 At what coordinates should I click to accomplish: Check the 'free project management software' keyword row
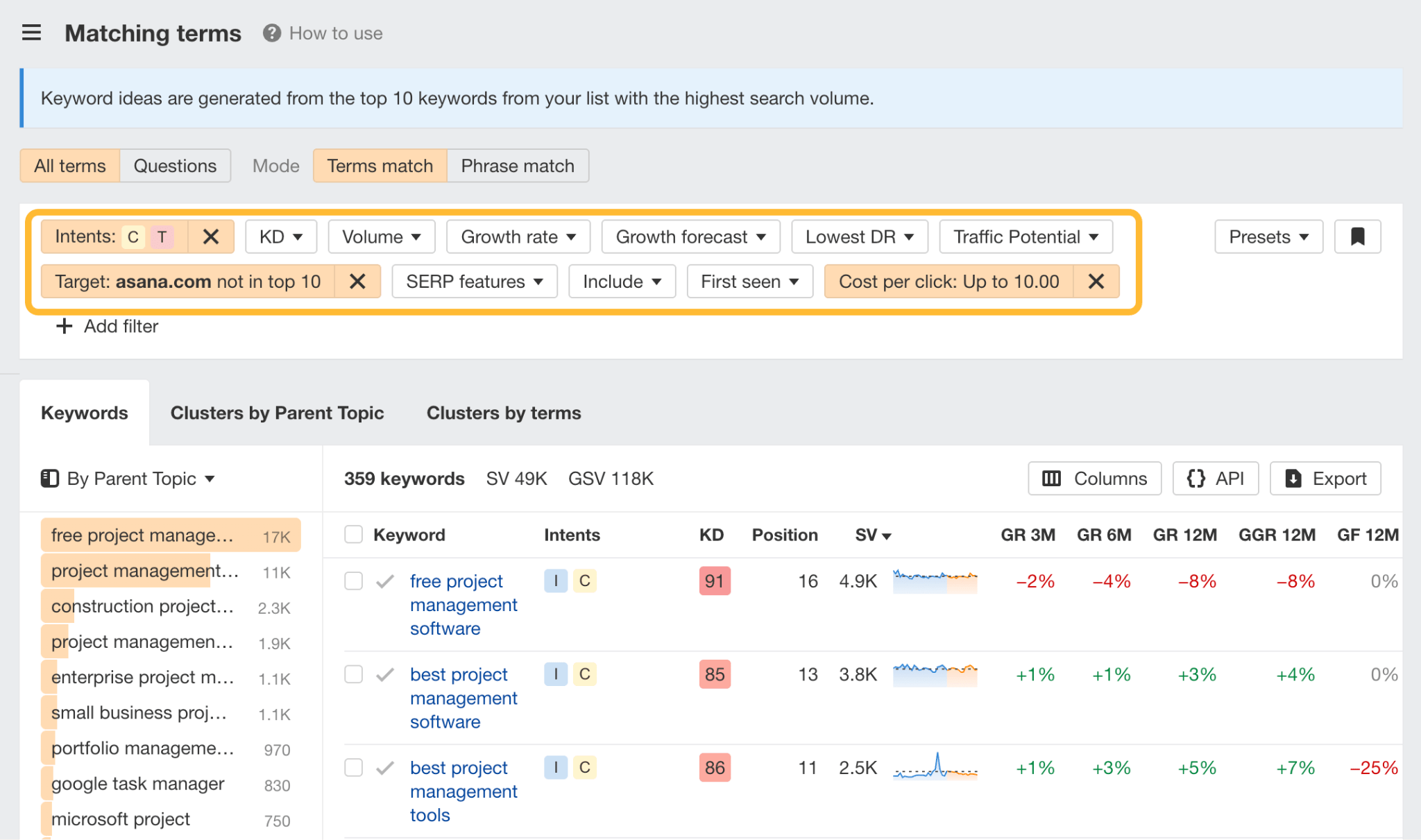click(353, 581)
